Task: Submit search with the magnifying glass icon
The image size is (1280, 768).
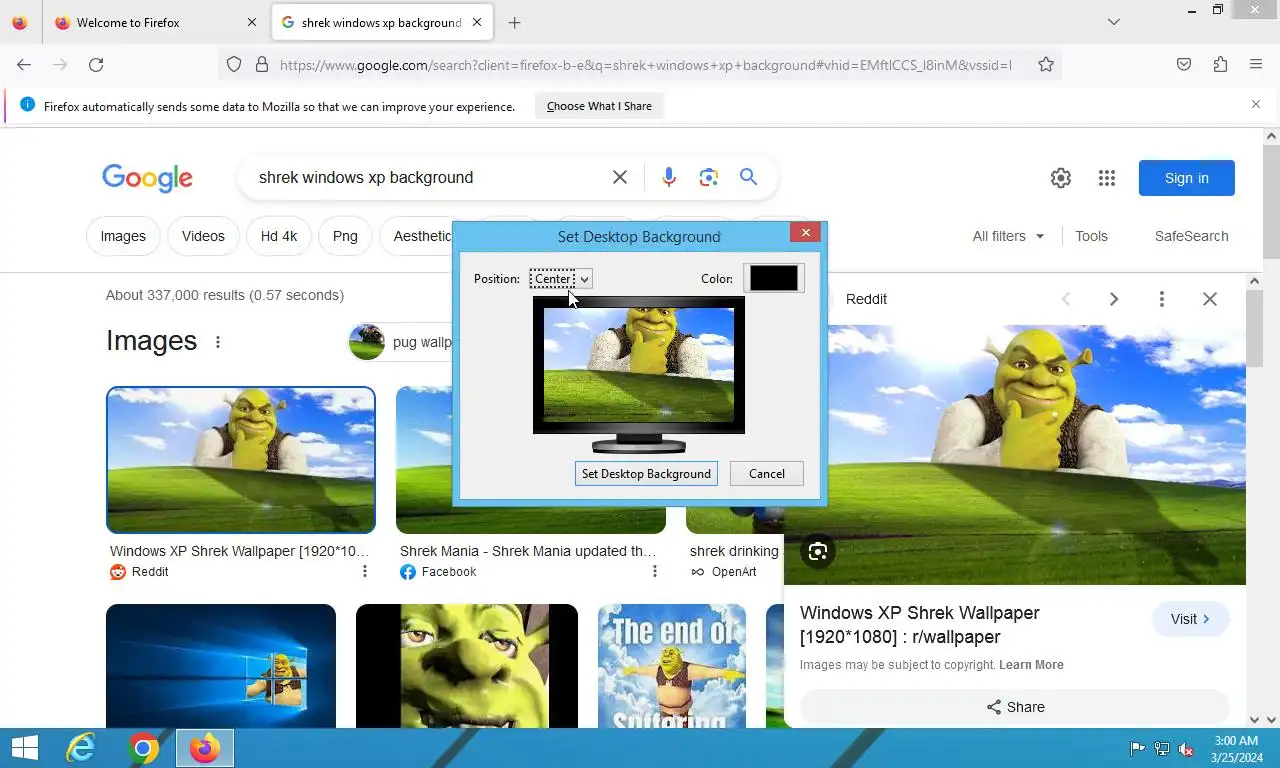Action: [x=748, y=177]
